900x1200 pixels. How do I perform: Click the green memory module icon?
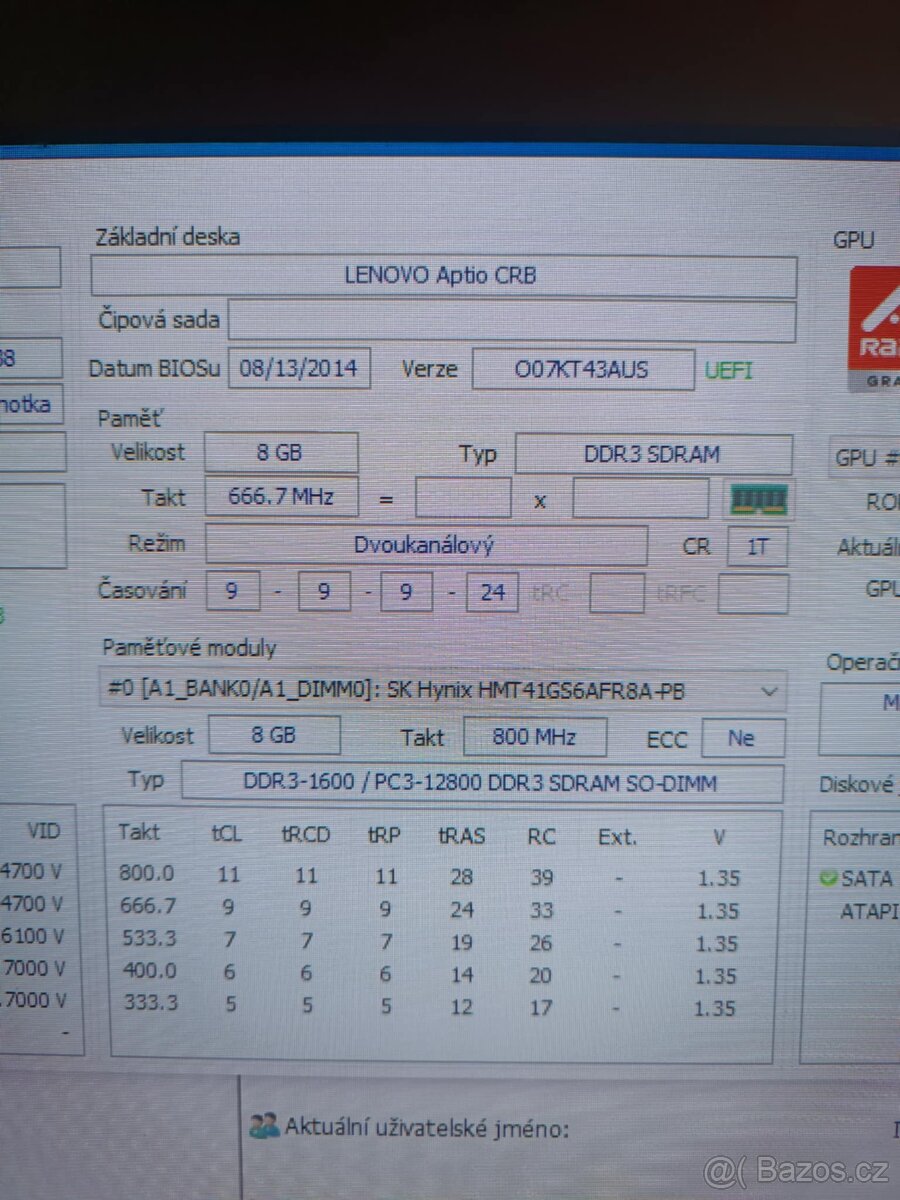pos(758,499)
